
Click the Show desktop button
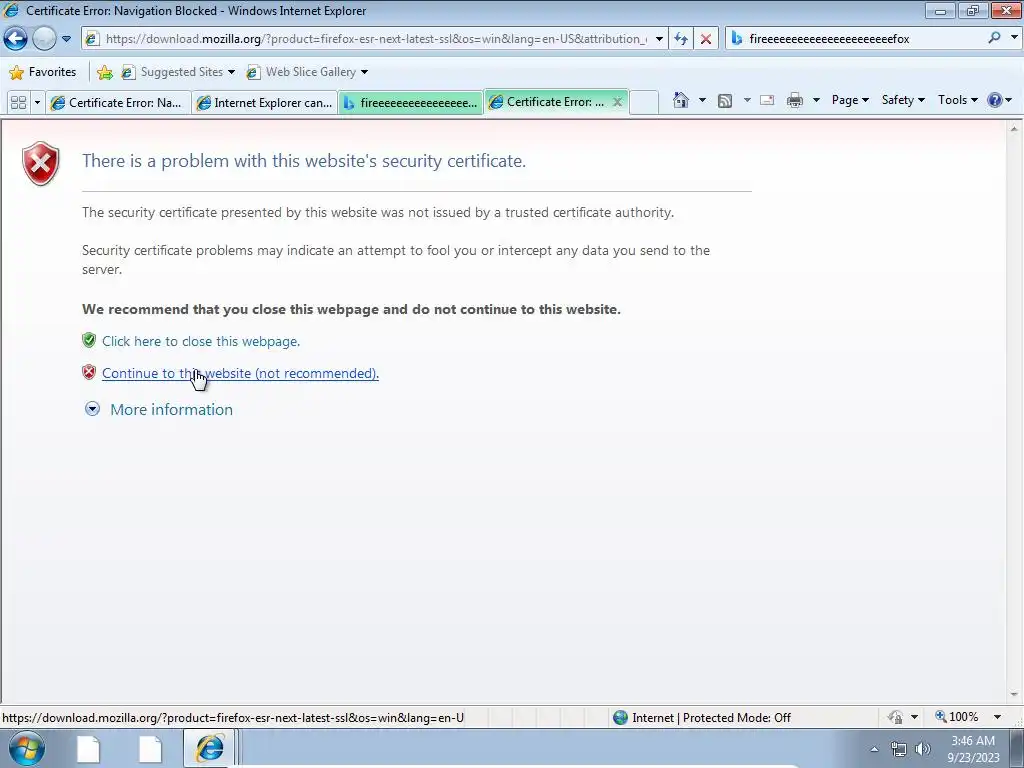(1016, 749)
